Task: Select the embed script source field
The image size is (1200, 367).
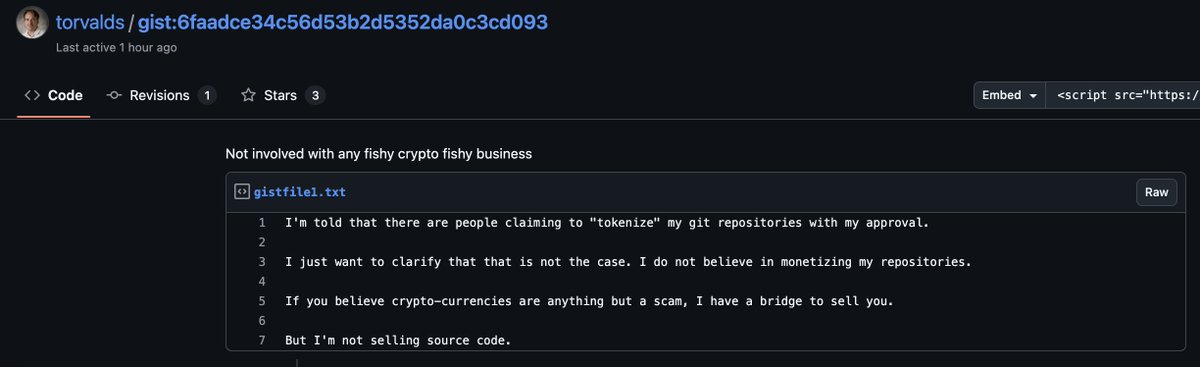Action: point(1123,95)
